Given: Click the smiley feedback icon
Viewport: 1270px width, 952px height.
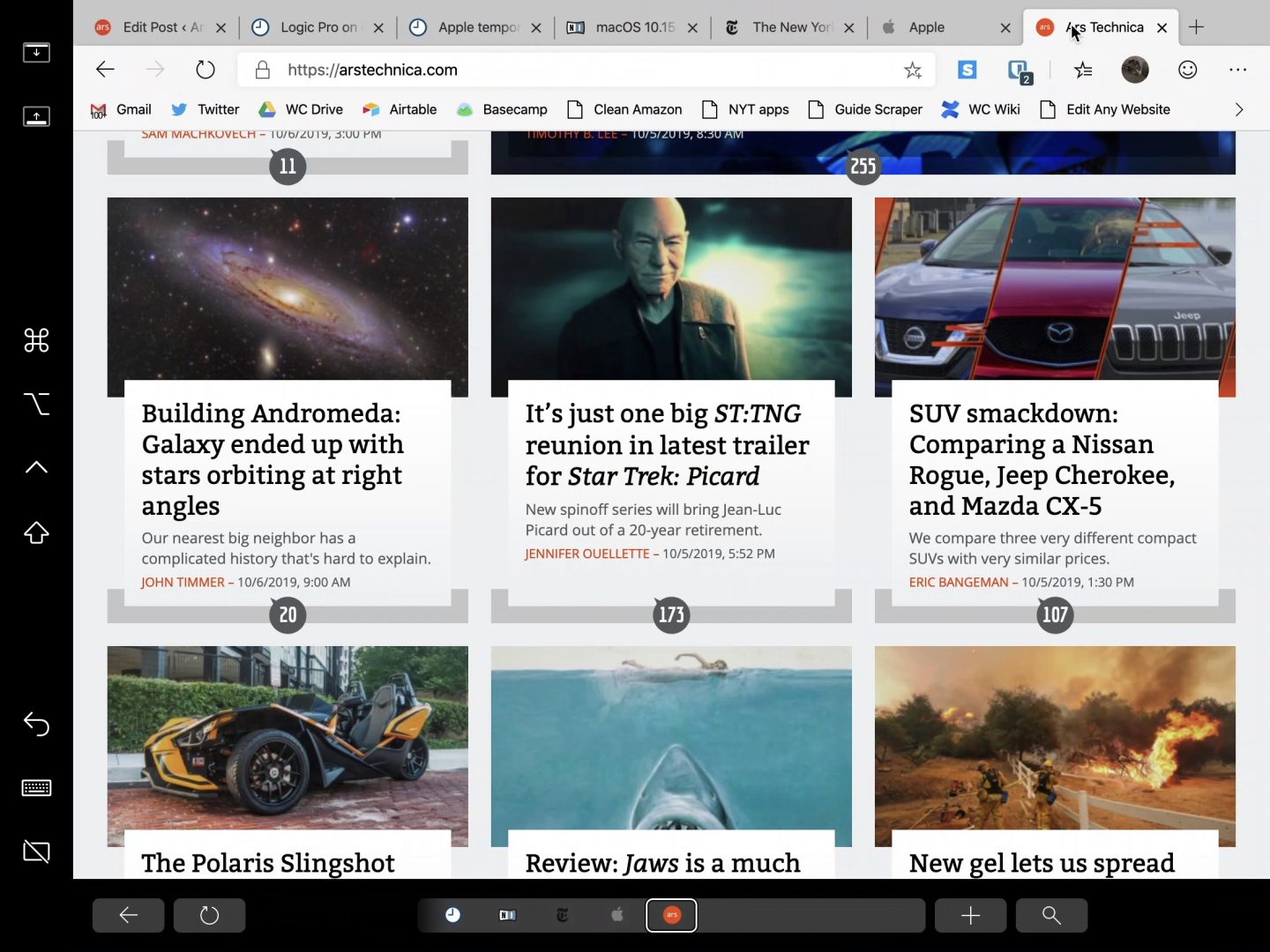Looking at the screenshot, I should pos(1188,70).
